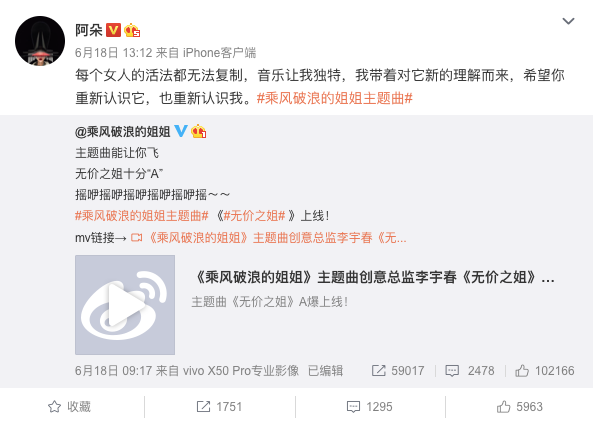The height and width of the screenshot is (423, 593).
Task: Click the blue V badge on reposted account
Action: [181, 131]
